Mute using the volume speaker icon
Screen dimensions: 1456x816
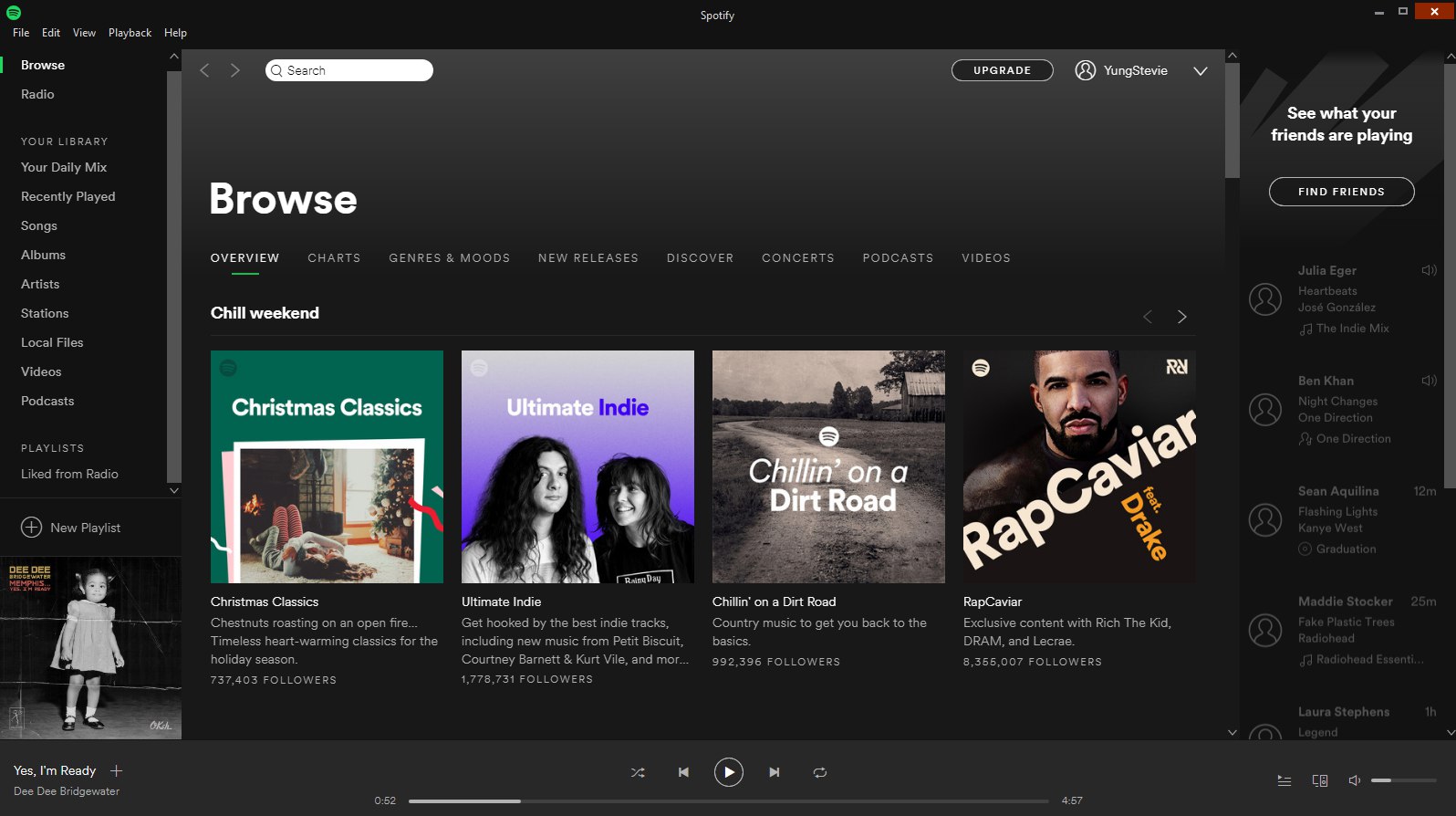click(1355, 780)
